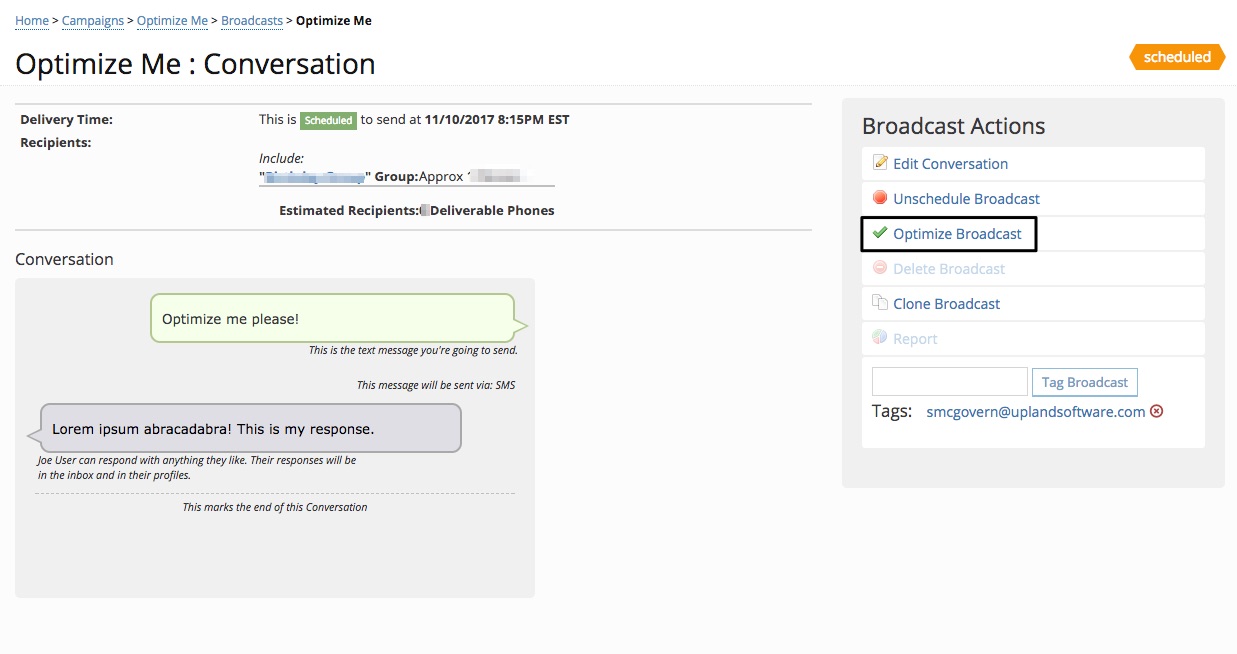1237x654 pixels.
Task: Click the 'Conversation' section heading
Action: [64, 259]
